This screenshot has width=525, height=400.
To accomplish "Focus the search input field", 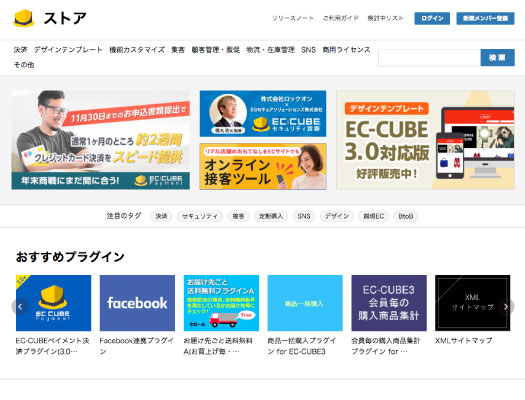I will click(x=430, y=58).
